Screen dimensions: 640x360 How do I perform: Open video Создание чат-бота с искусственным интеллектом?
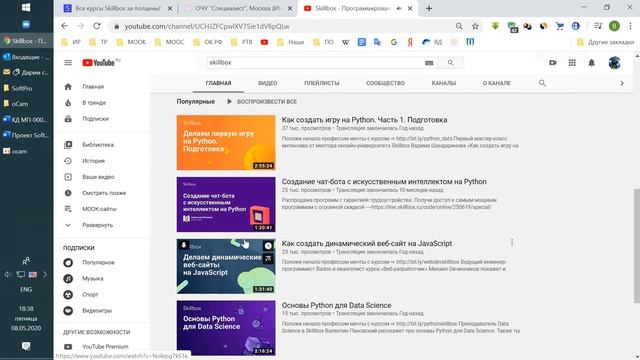click(384, 182)
